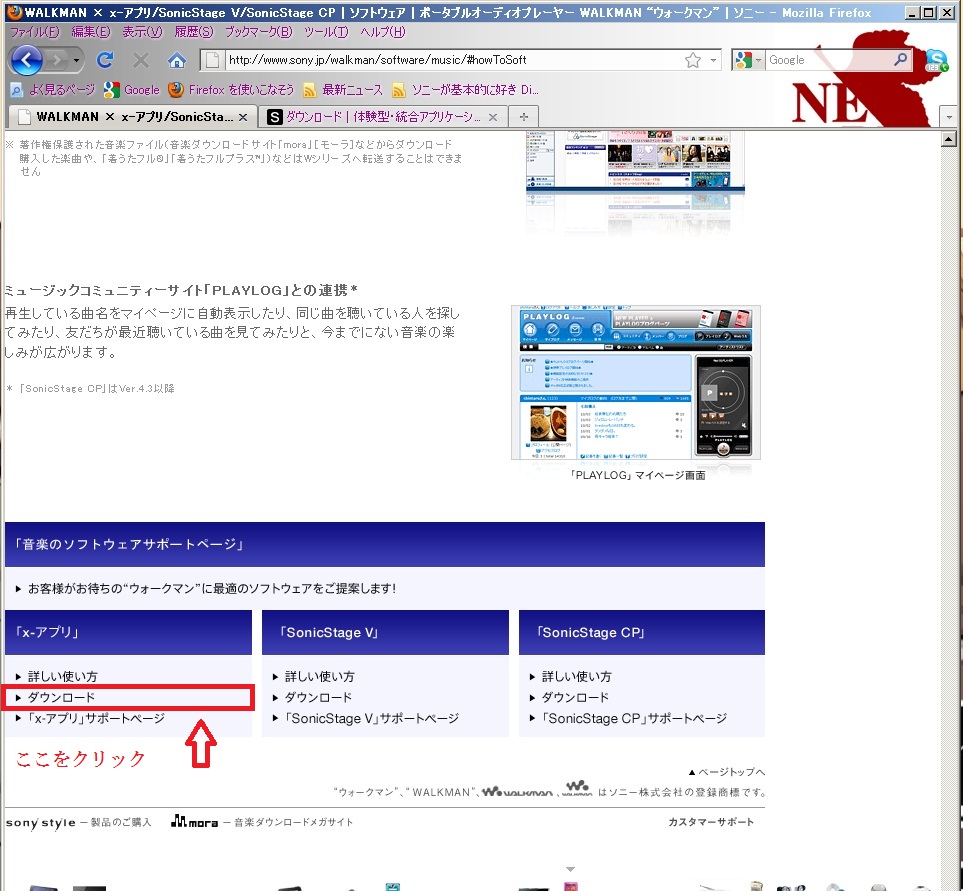Open a new tab with the plus button
This screenshot has width=963, height=891.
tap(523, 117)
